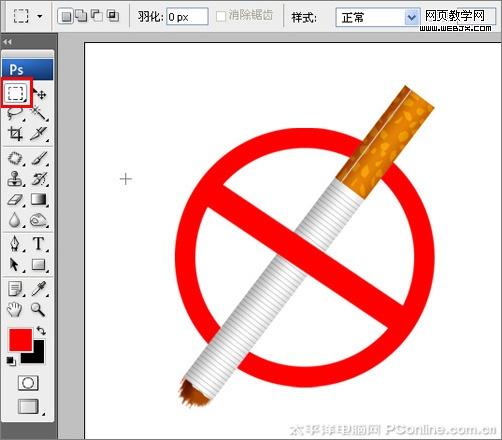This screenshot has width=502, height=440.
Task: Collapse the toolbox with double-arrow
Action: pos(7,42)
